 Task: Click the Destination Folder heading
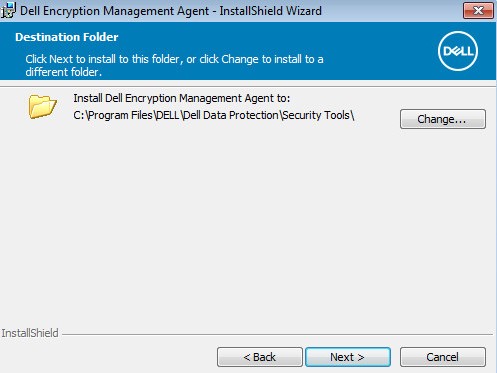[x=67, y=37]
